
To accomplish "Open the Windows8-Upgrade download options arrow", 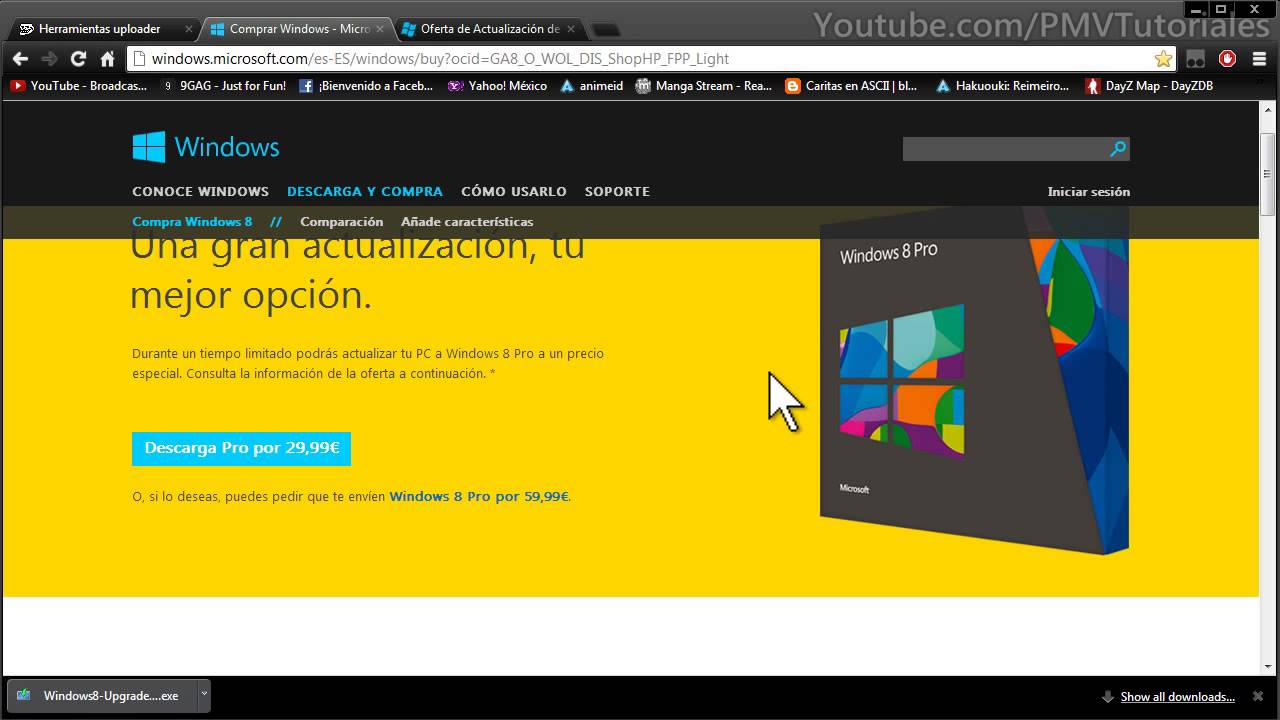I will tap(204, 694).
